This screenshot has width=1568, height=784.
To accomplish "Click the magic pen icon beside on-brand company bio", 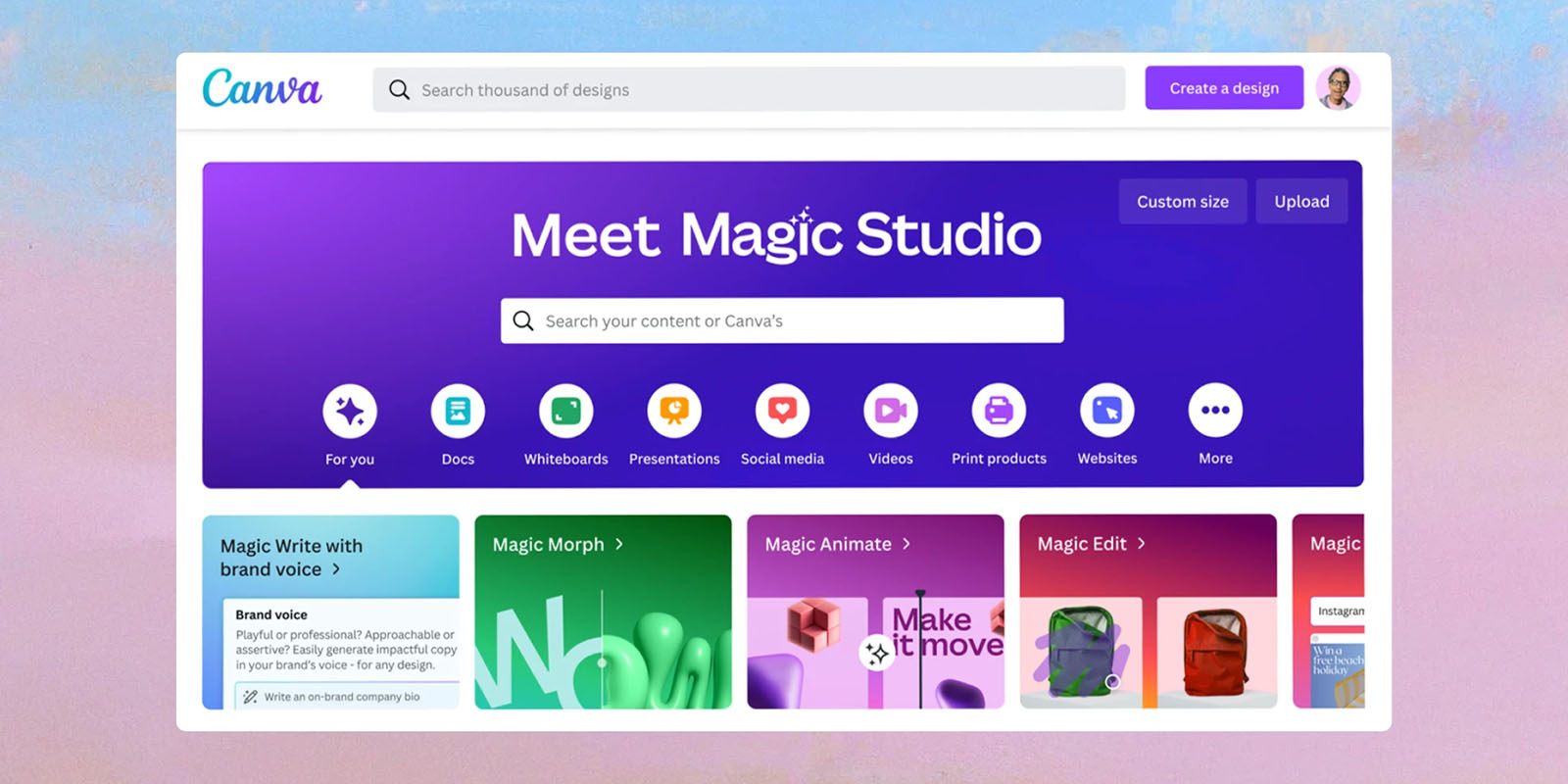I will tap(250, 697).
